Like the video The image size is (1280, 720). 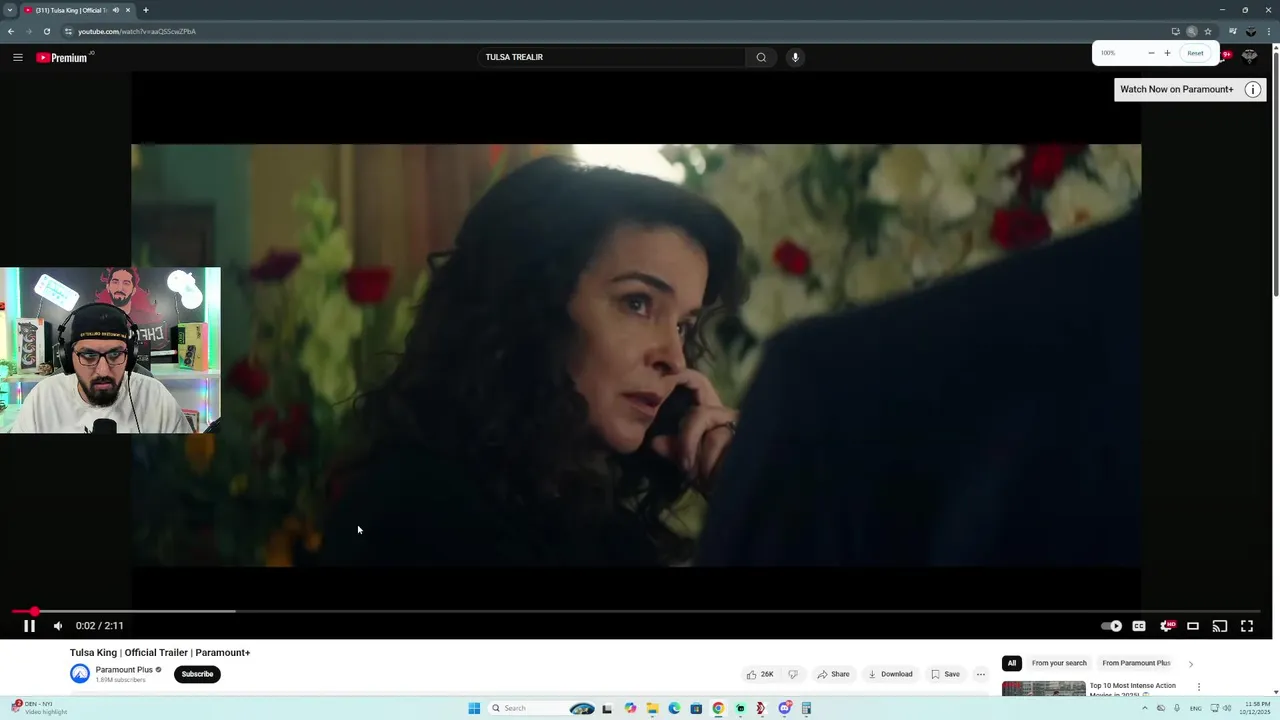[760, 674]
